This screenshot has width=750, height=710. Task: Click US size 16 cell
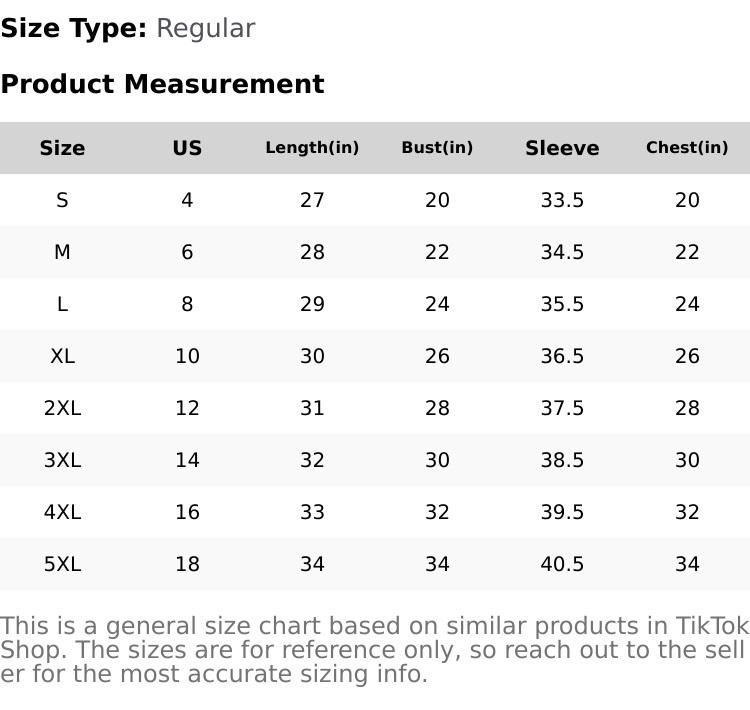click(187, 512)
